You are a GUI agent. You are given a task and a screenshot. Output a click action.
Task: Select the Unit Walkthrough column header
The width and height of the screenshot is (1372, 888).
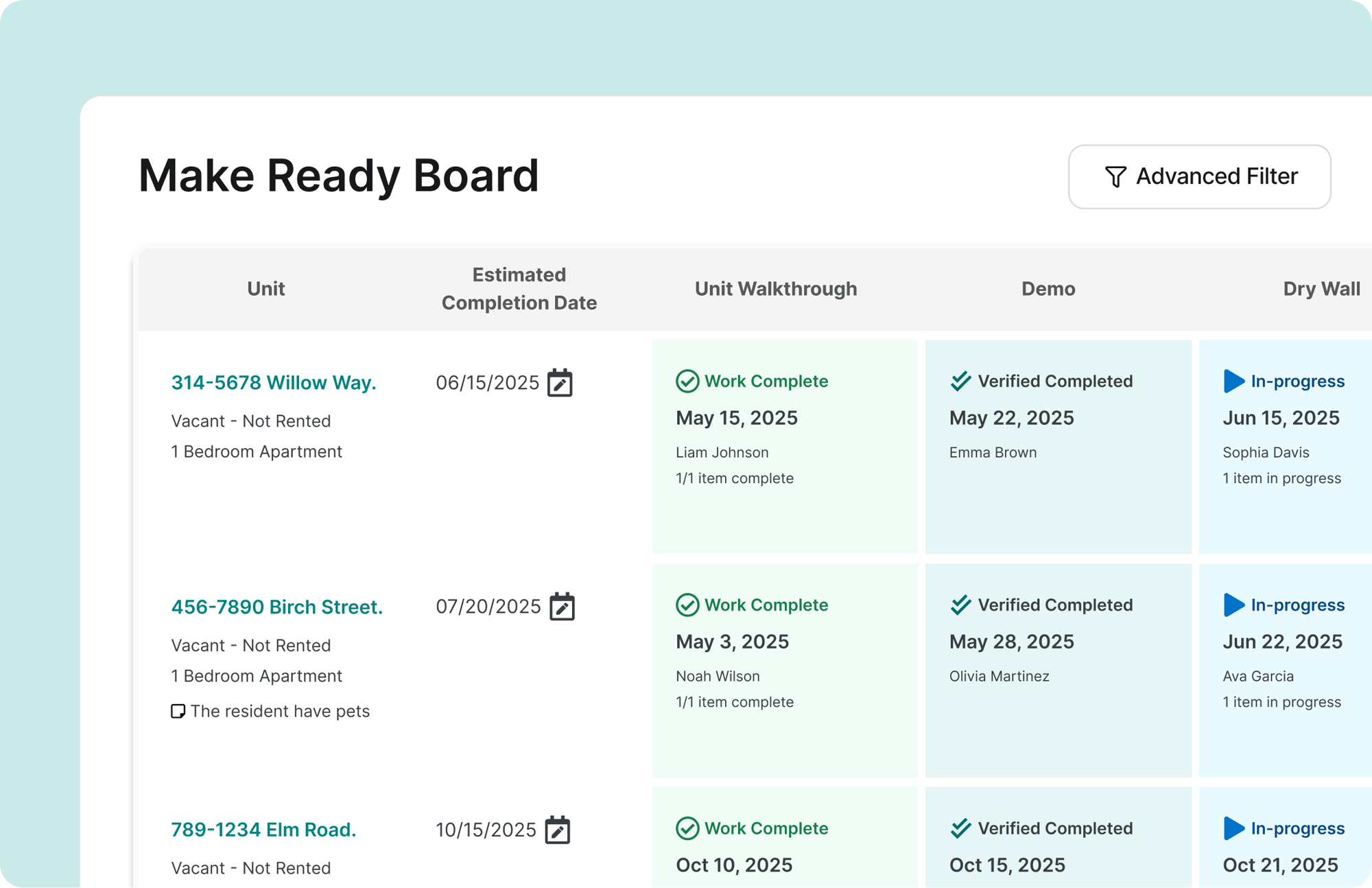(x=776, y=289)
